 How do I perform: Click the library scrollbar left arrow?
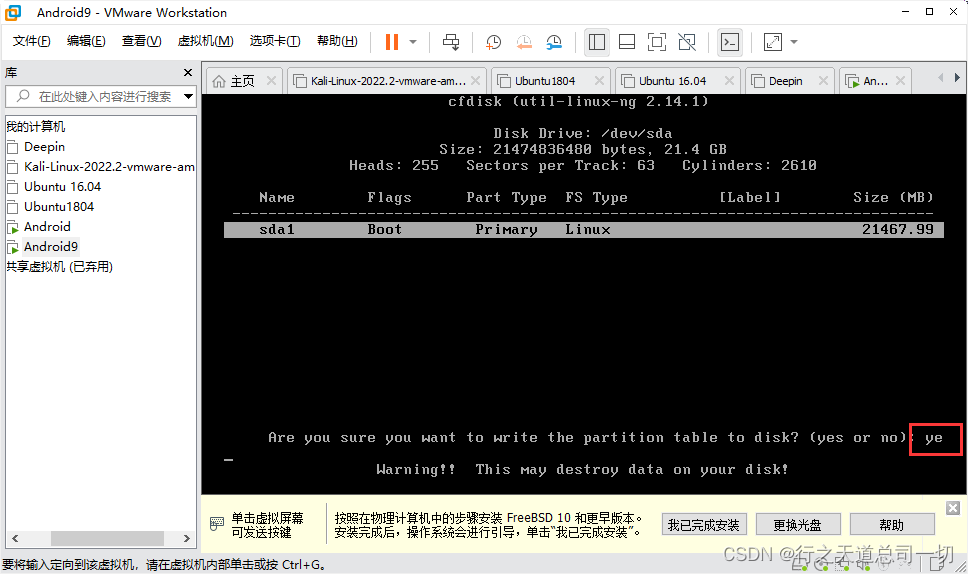click(15, 538)
